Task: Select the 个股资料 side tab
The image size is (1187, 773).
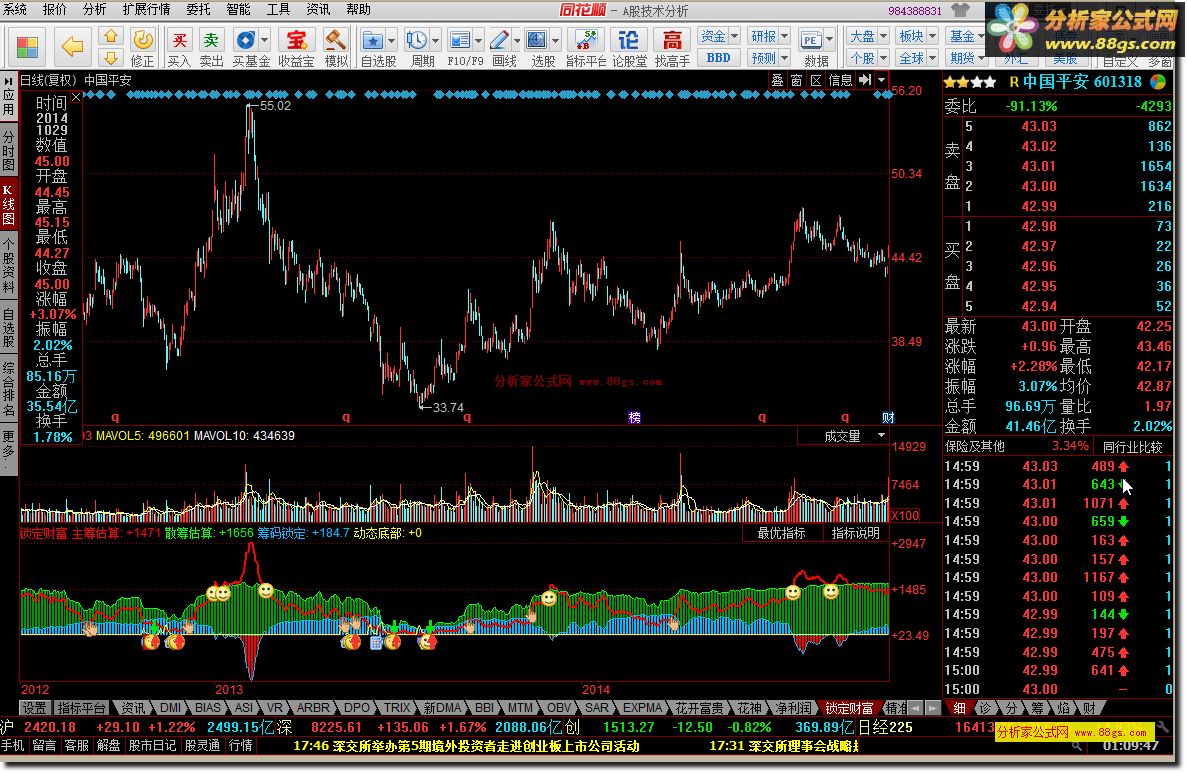Action: click(x=8, y=264)
